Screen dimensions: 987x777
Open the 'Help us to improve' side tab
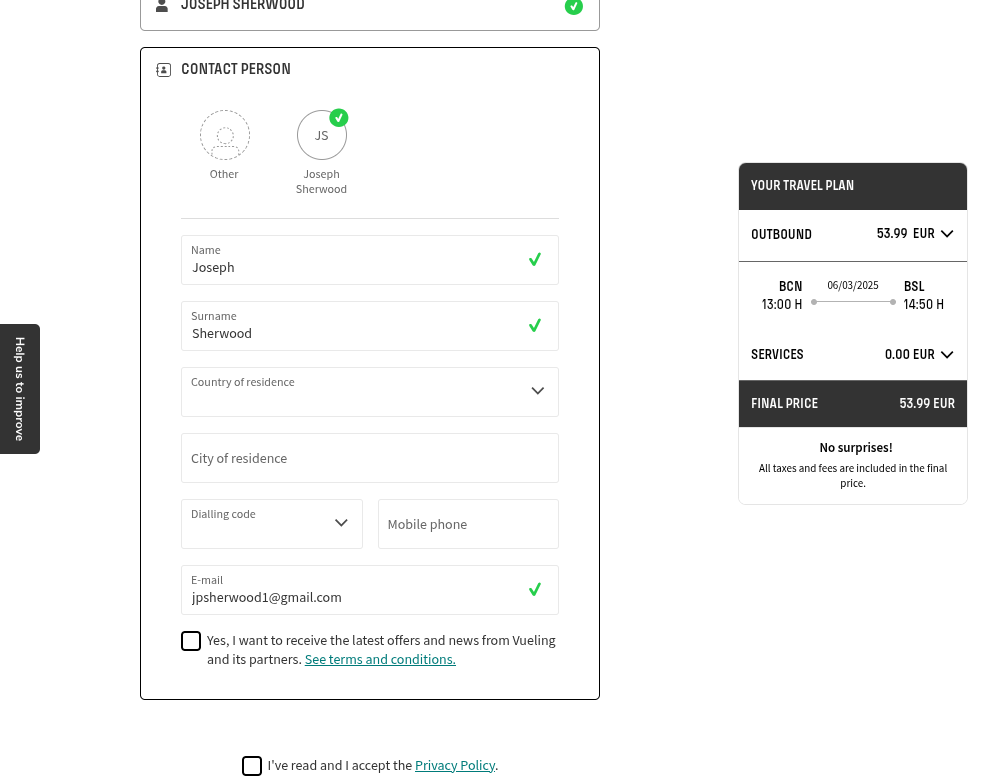point(20,389)
